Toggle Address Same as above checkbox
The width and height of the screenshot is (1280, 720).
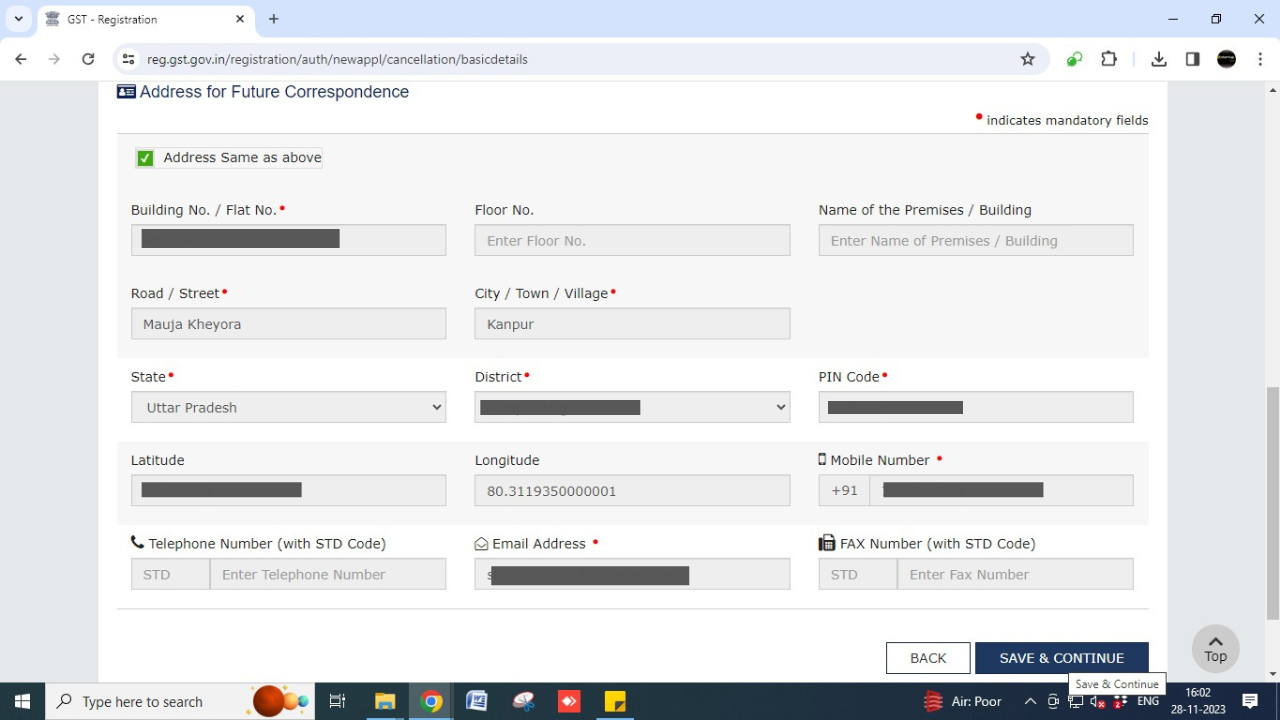tap(145, 158)
